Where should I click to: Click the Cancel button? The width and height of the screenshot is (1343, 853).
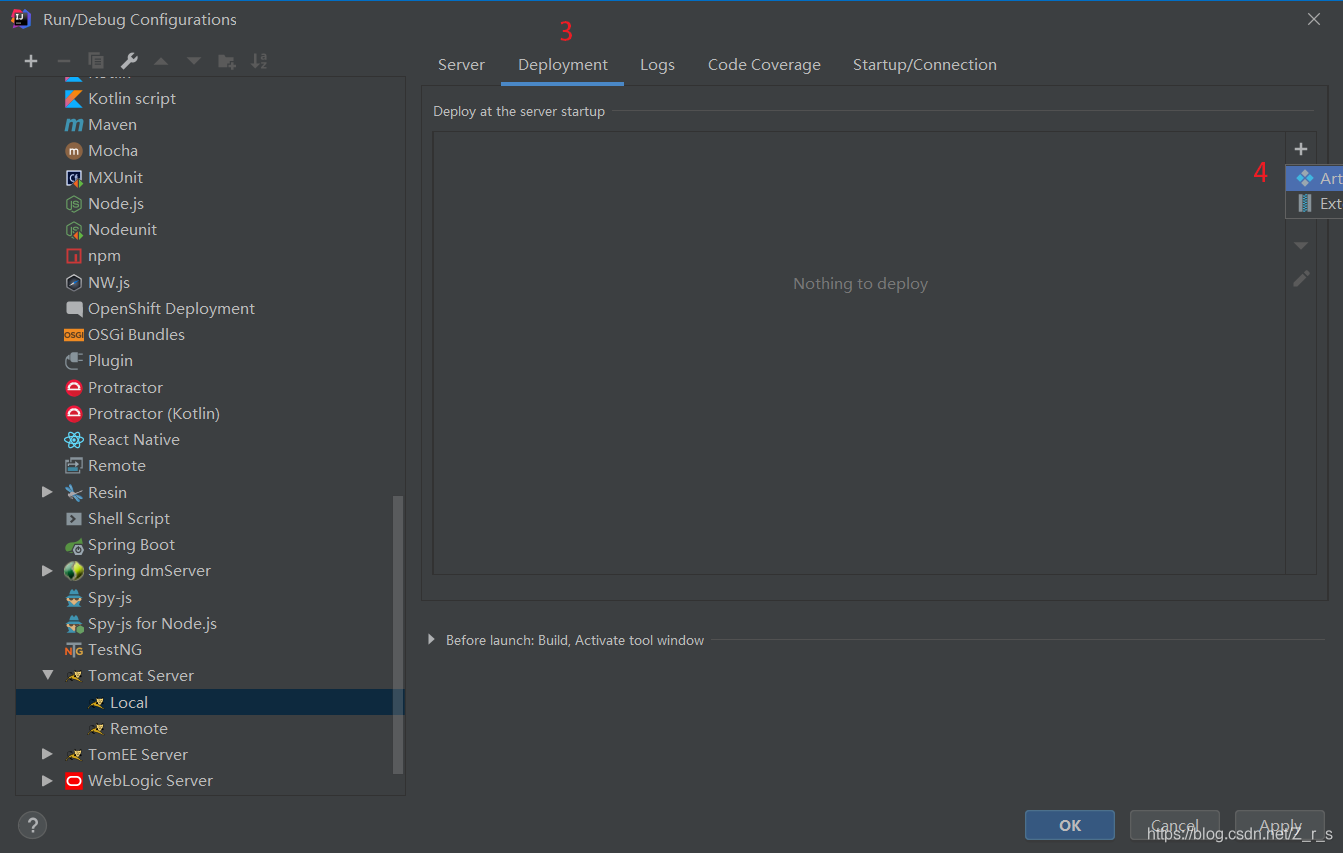[1175, 825]
